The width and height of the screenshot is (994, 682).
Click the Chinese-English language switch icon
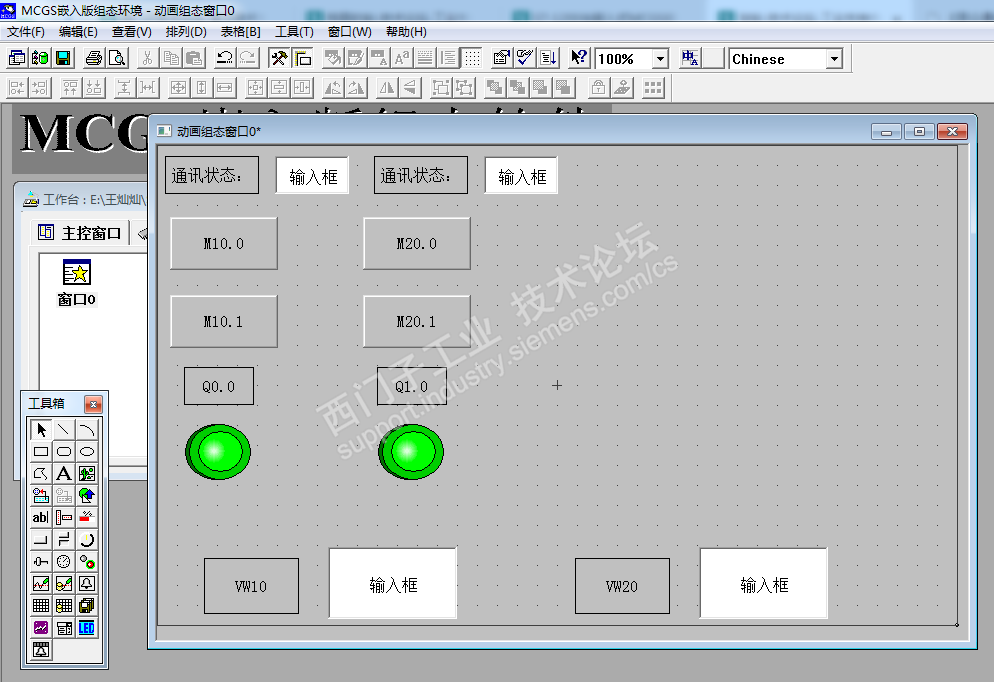coord(690,58)
